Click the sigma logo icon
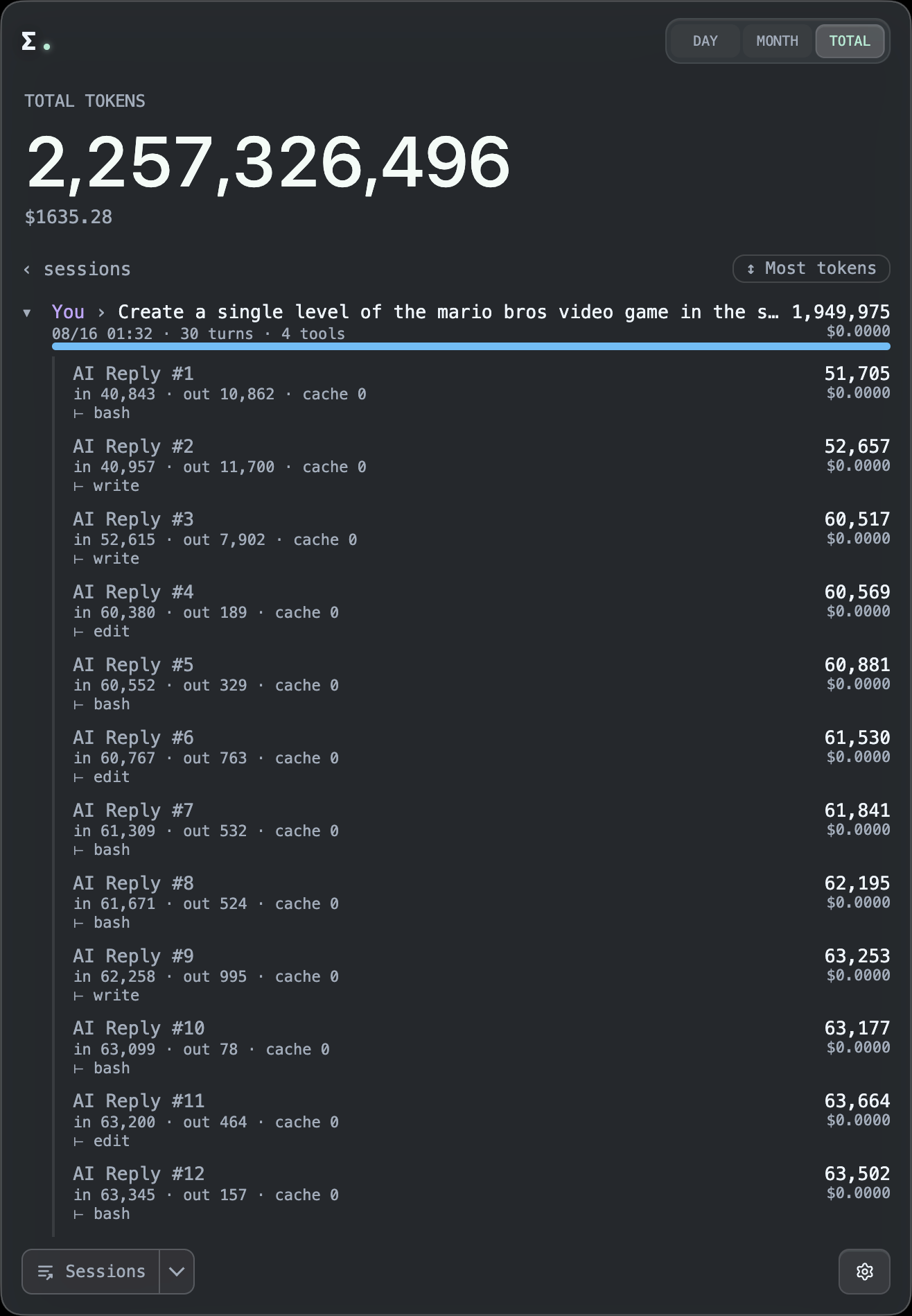The height and width of the screenshot is (1316, 912). tap(28, 42)
